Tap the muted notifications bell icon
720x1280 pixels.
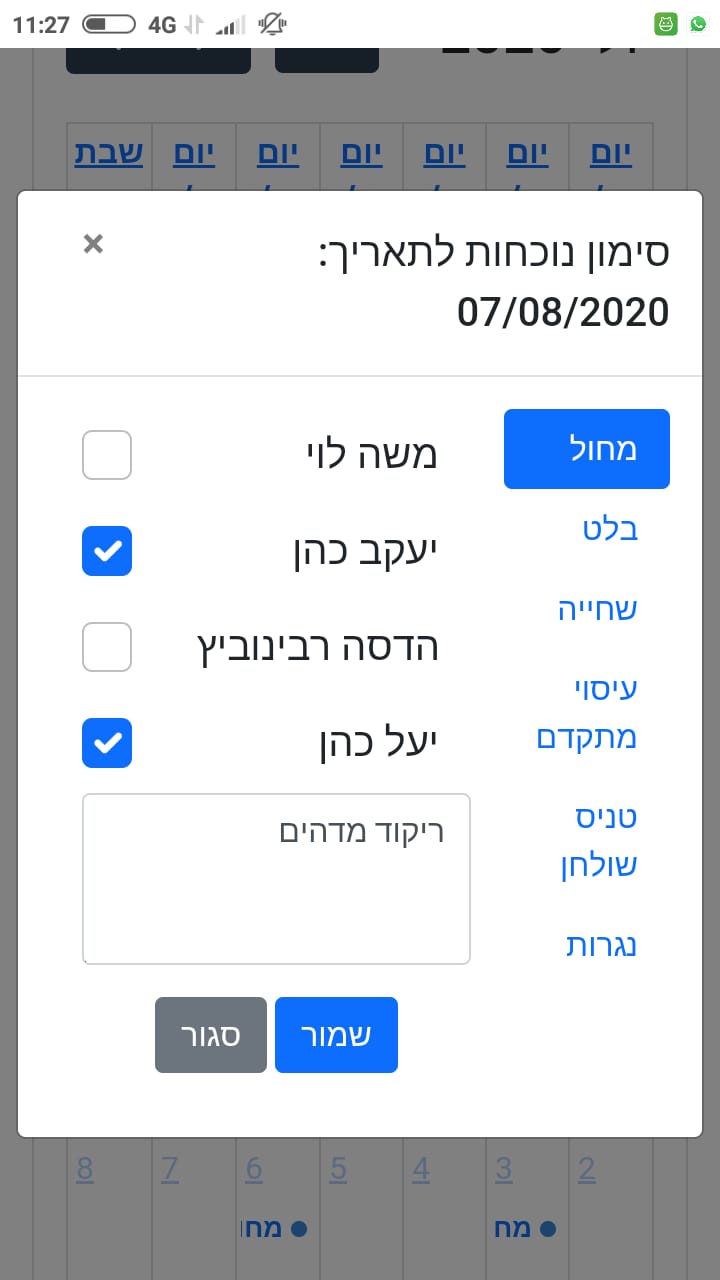[x=271, y=25]
